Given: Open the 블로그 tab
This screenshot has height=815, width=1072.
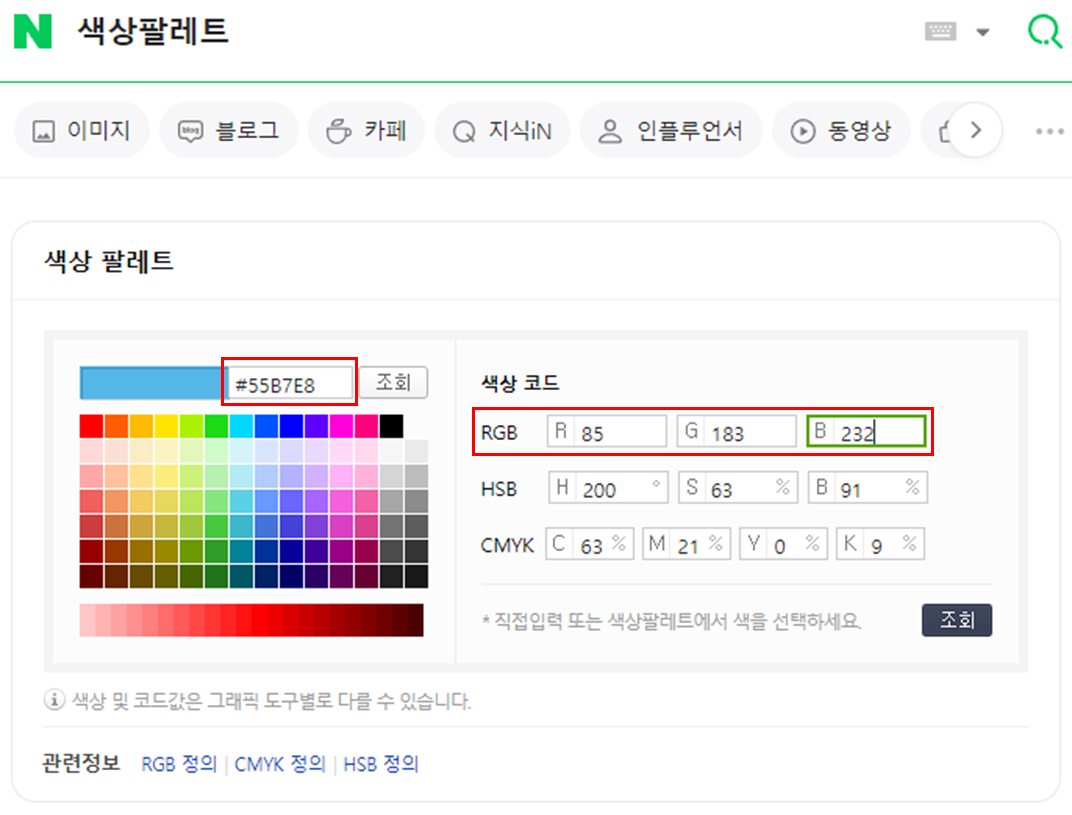Looking at the screenshot, I should (x=228, y=130).
